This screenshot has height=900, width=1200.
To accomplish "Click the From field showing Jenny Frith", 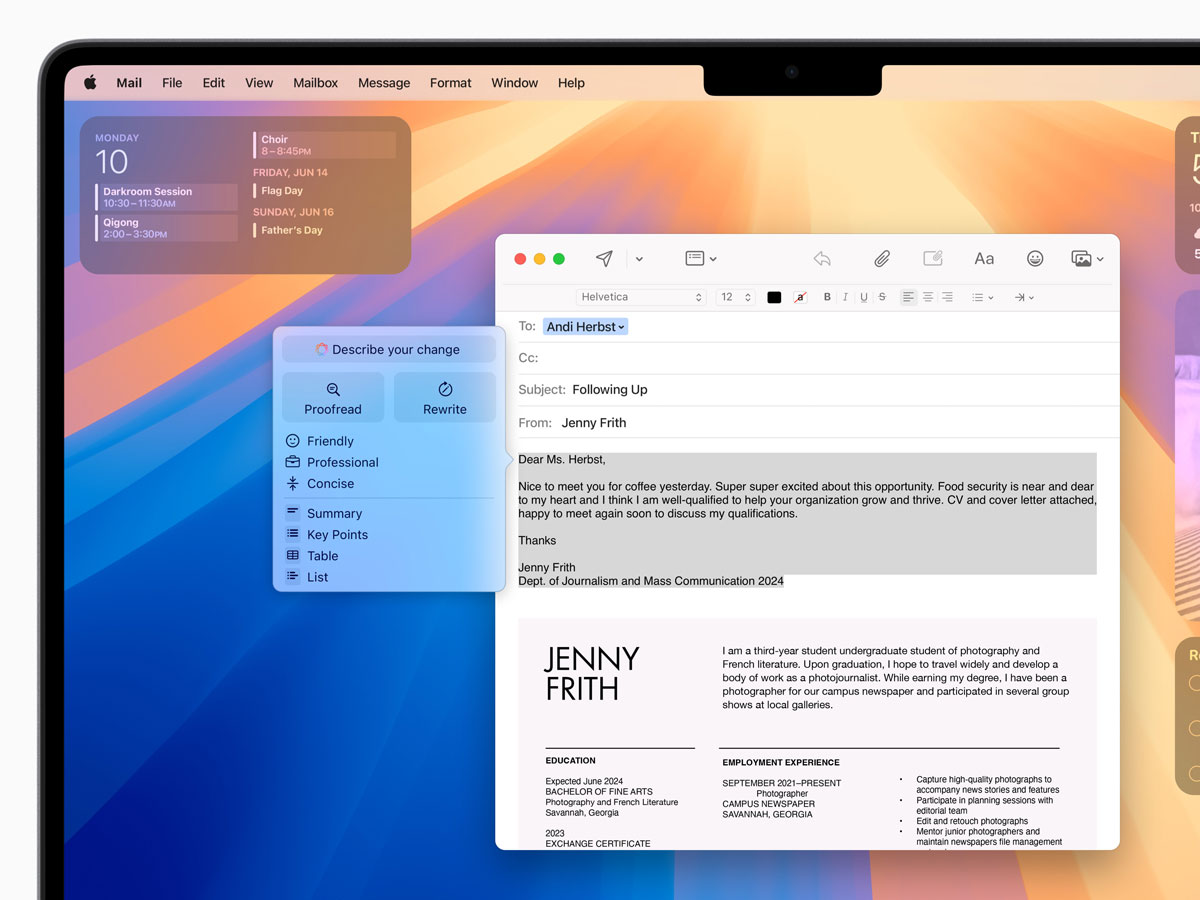I will pos(807,422).
